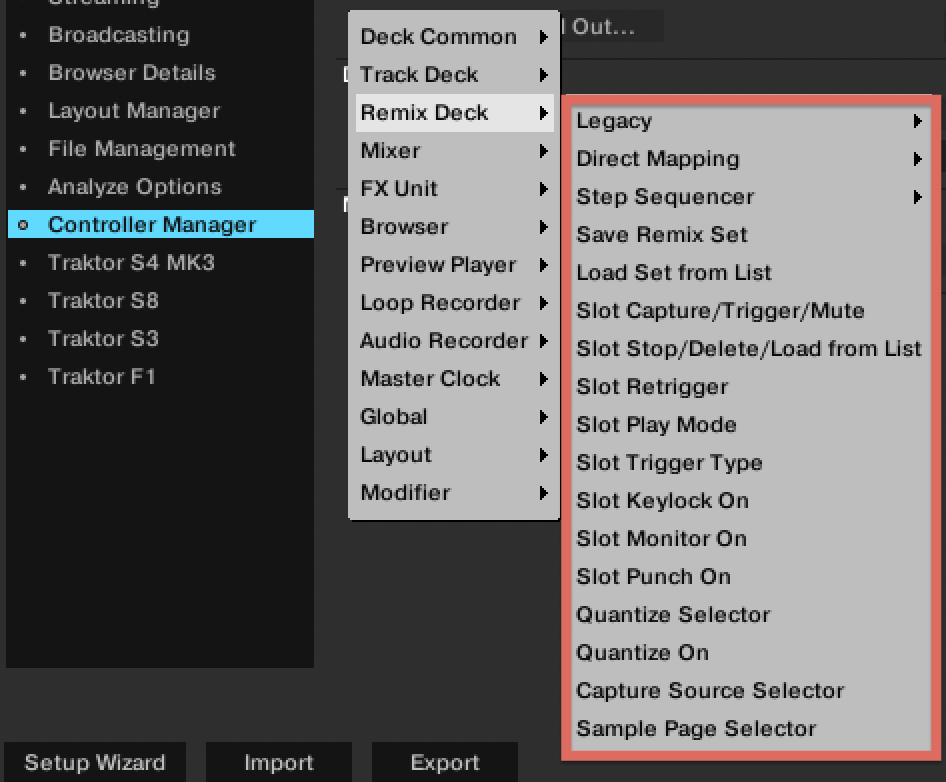Choose Load Set from List
946x782 pixels.
tap(674, 273)
